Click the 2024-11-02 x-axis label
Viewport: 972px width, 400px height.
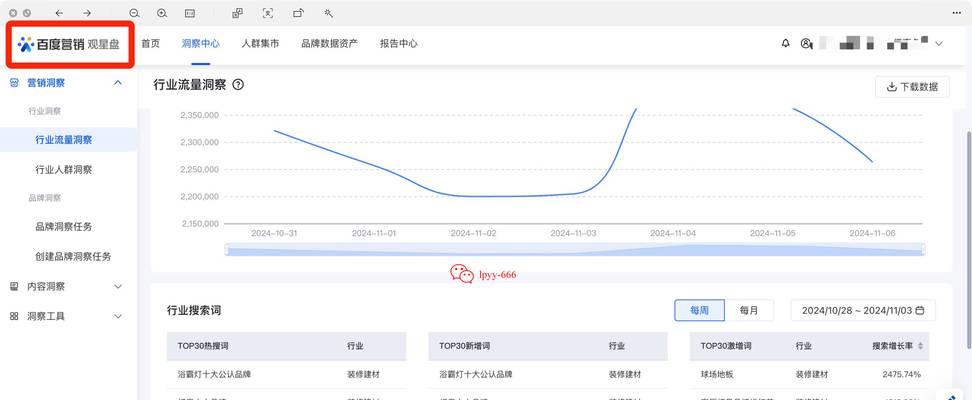[x=473, y=233]
